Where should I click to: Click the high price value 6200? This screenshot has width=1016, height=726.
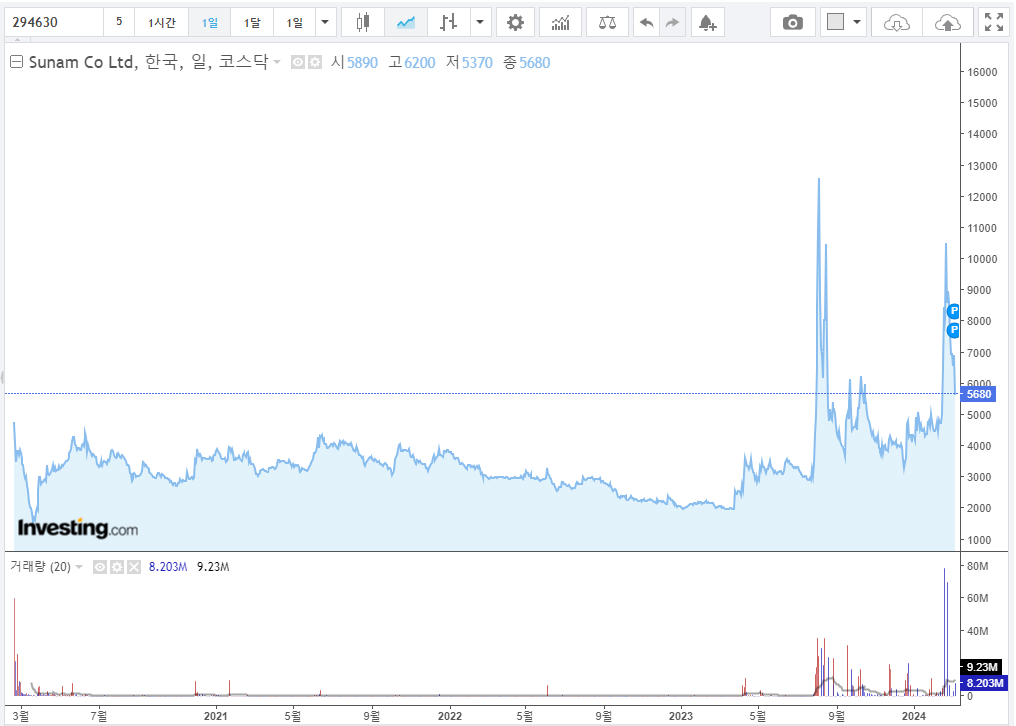pyautogui.click(x=420, y=63)
